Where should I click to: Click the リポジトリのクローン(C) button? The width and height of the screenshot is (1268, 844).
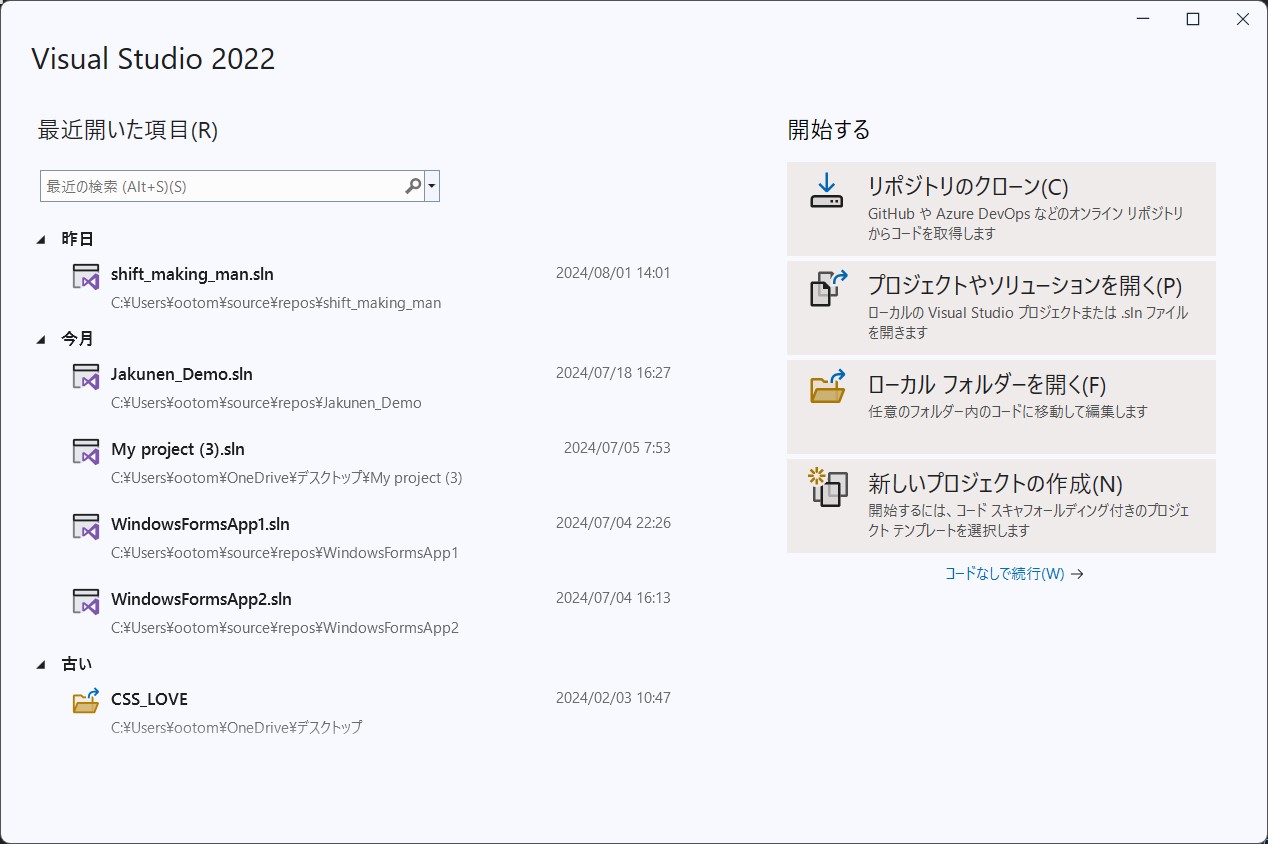[x=1001, y=209]
